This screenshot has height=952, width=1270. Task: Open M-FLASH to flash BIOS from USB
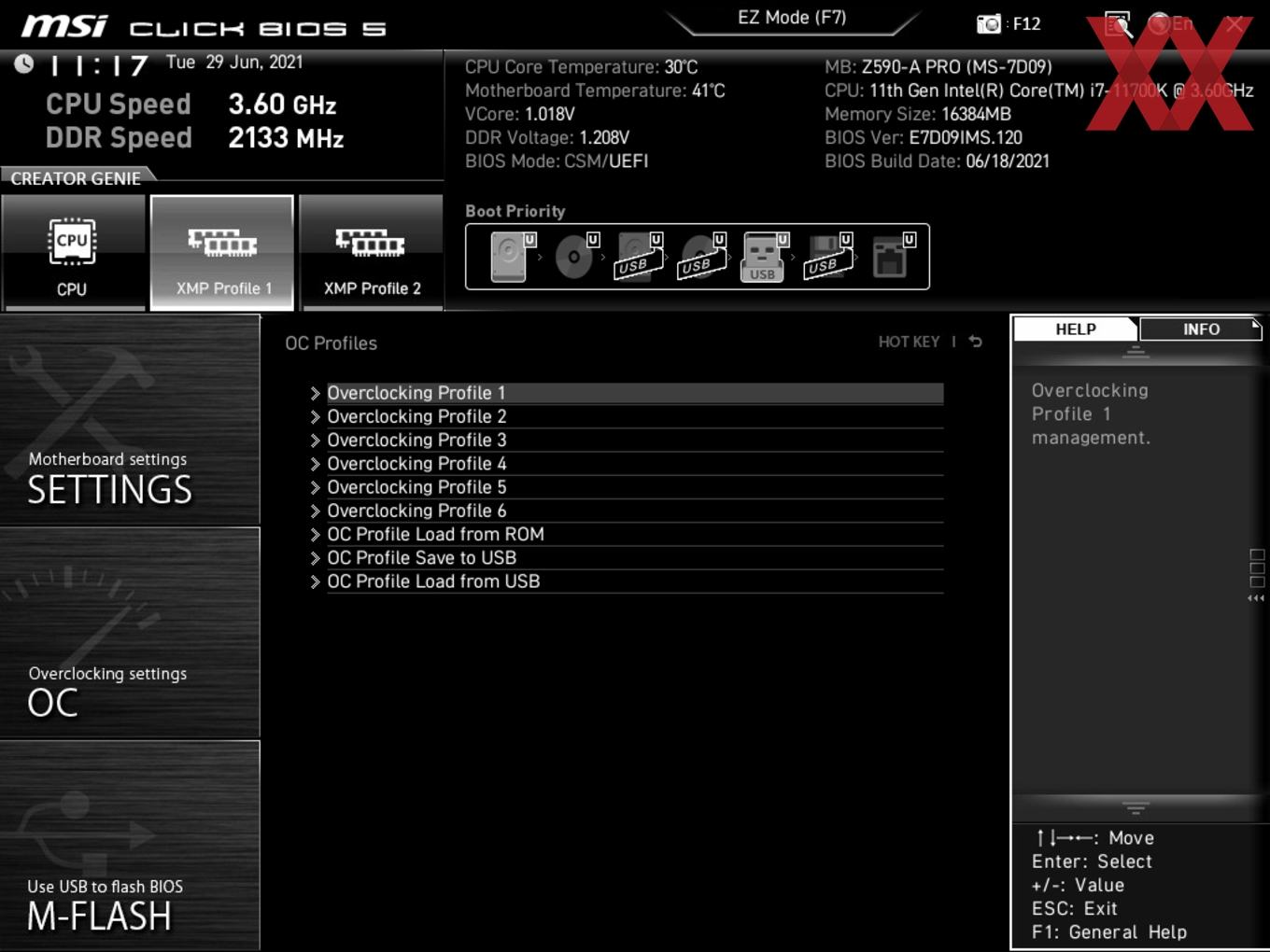pos(130,846)
